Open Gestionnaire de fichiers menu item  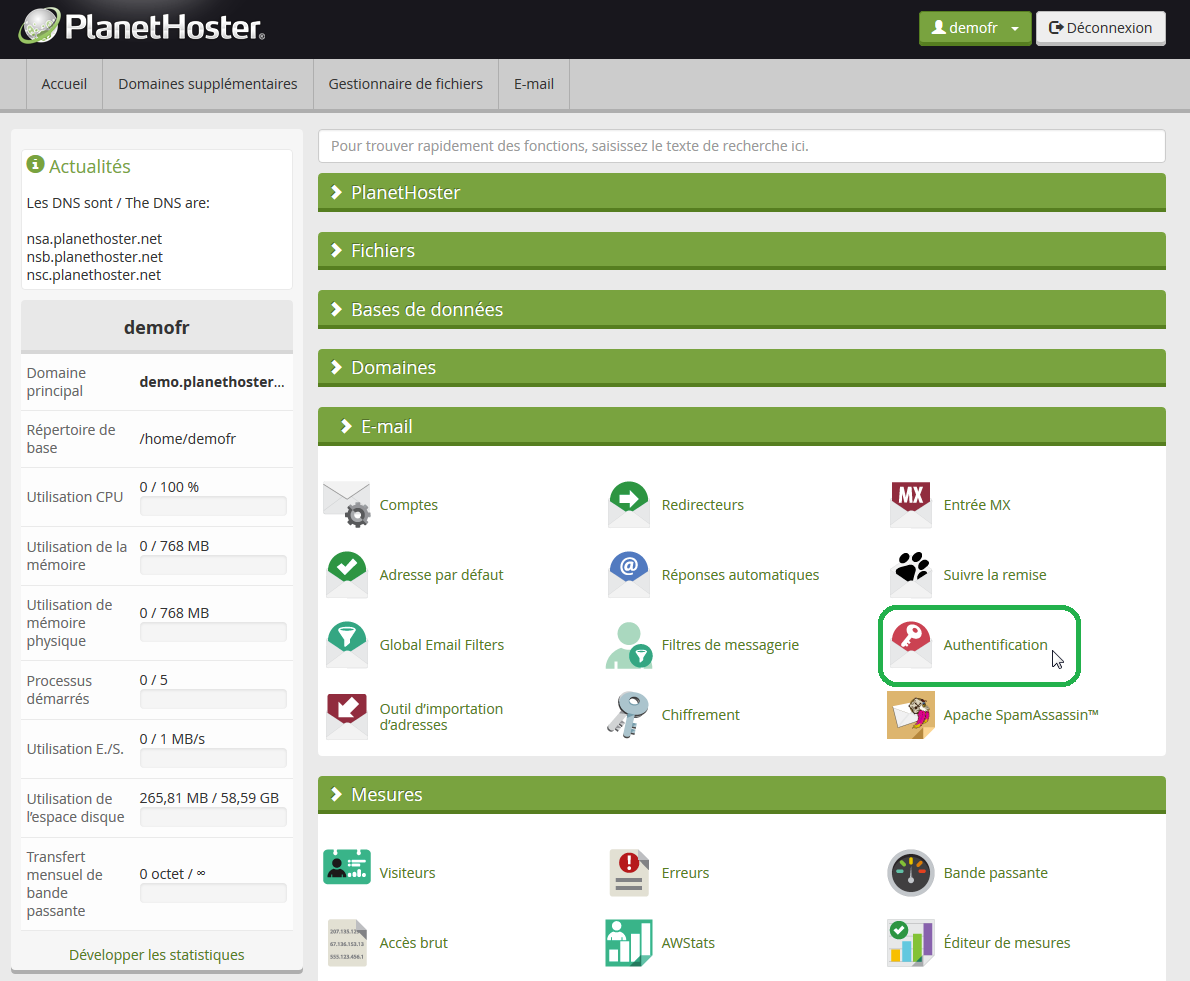coord(405,84)
